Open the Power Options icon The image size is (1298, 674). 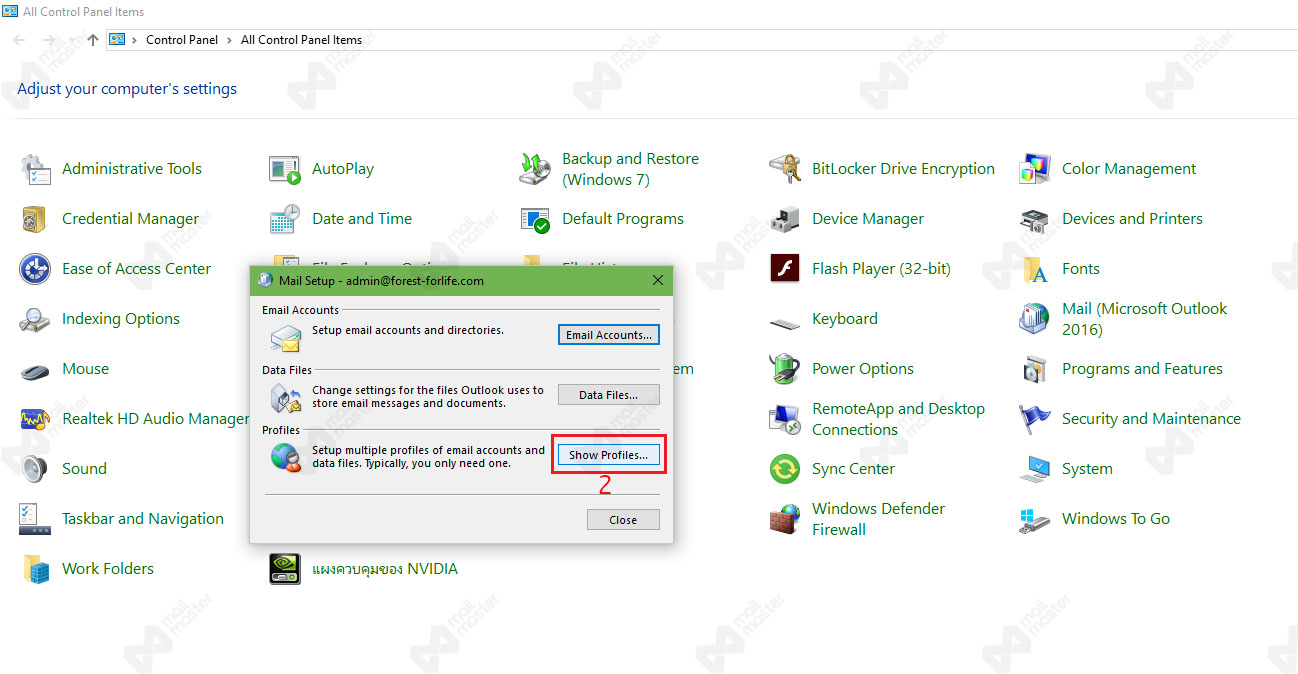click(785, 369)
